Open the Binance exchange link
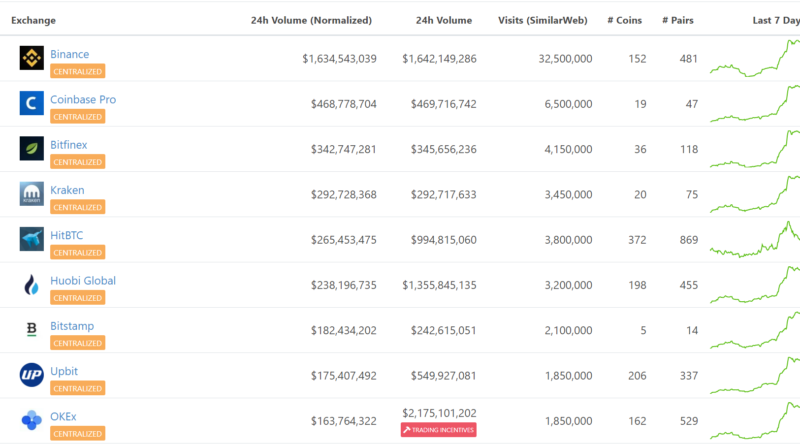 [x=69, y=54]
